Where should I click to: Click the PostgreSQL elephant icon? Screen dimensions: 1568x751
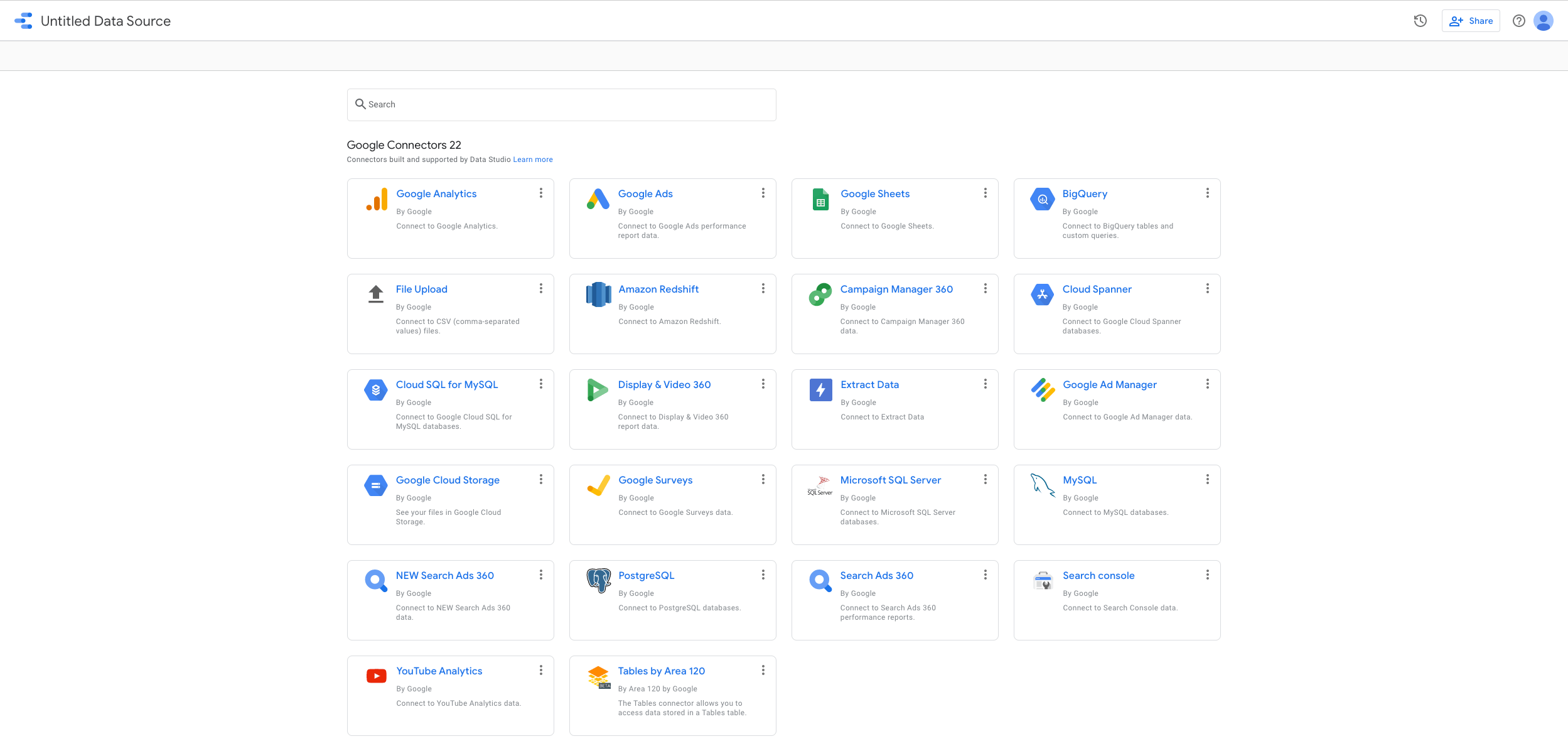click(x=598, y=580)
